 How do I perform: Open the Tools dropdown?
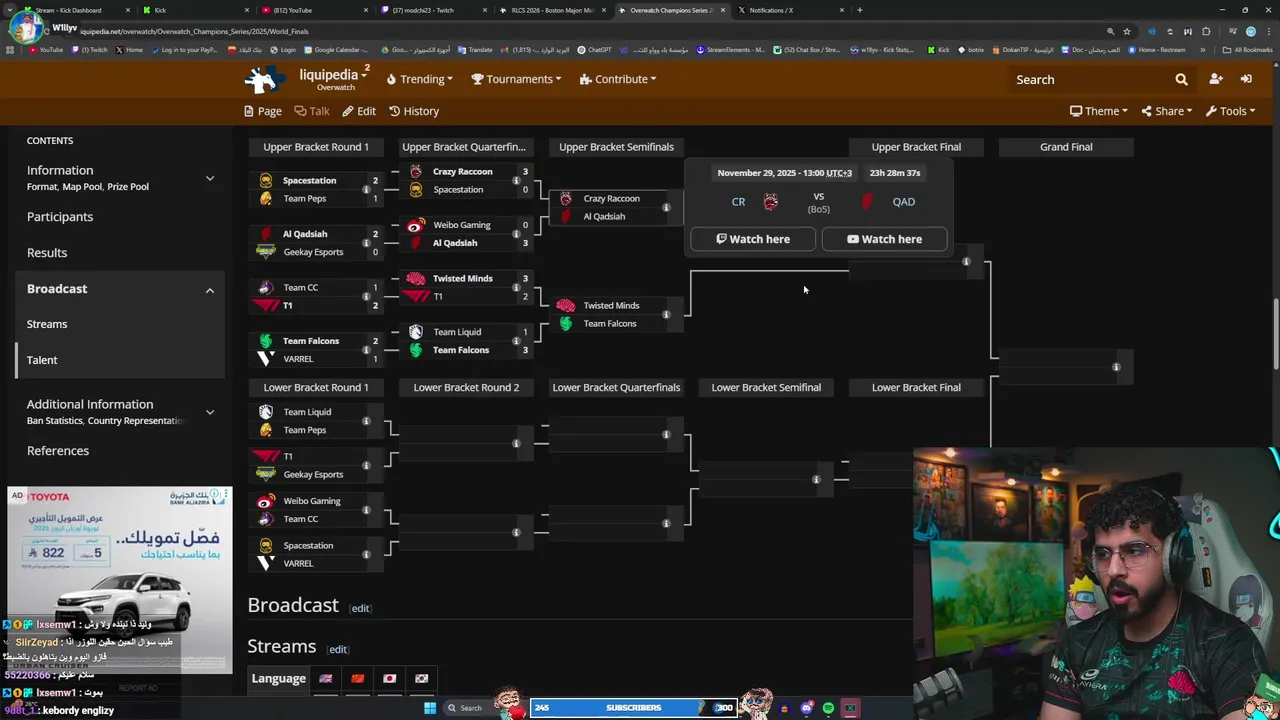tap(1230, 111)
